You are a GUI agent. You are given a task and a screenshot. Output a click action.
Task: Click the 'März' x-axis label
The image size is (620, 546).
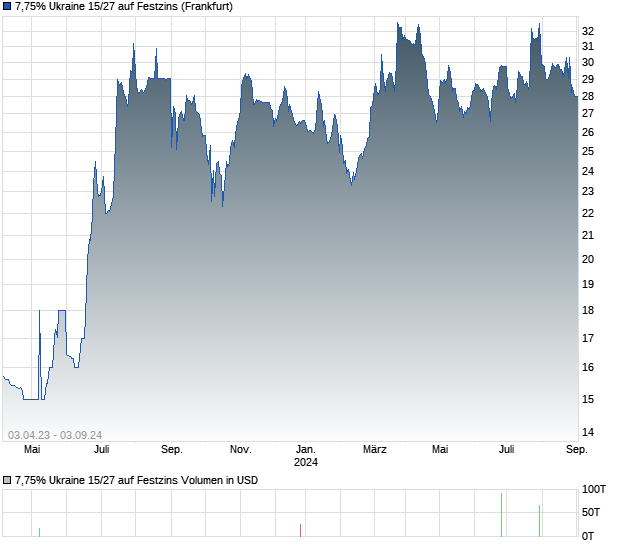(374, 450)
